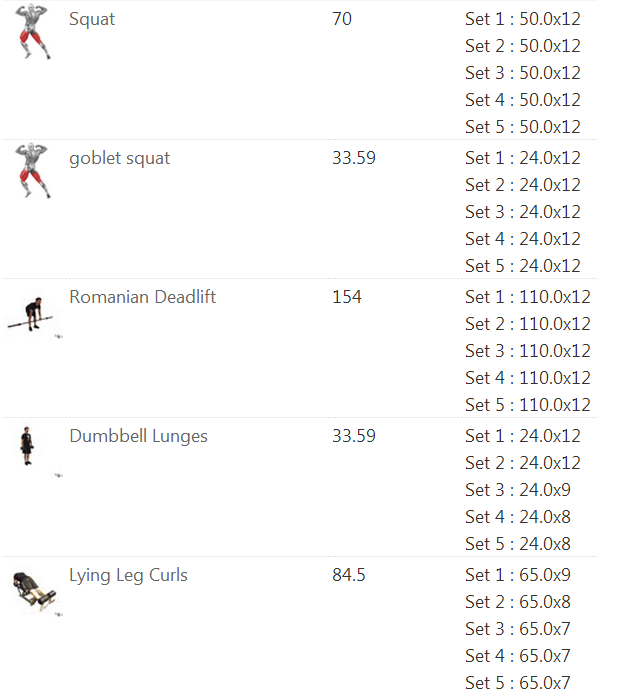Select Lying Leg Curls Set 1 : 65.0x9
The width and height of the screenshot is (630, 695).
pyautogui.click(x=518, y=575)
